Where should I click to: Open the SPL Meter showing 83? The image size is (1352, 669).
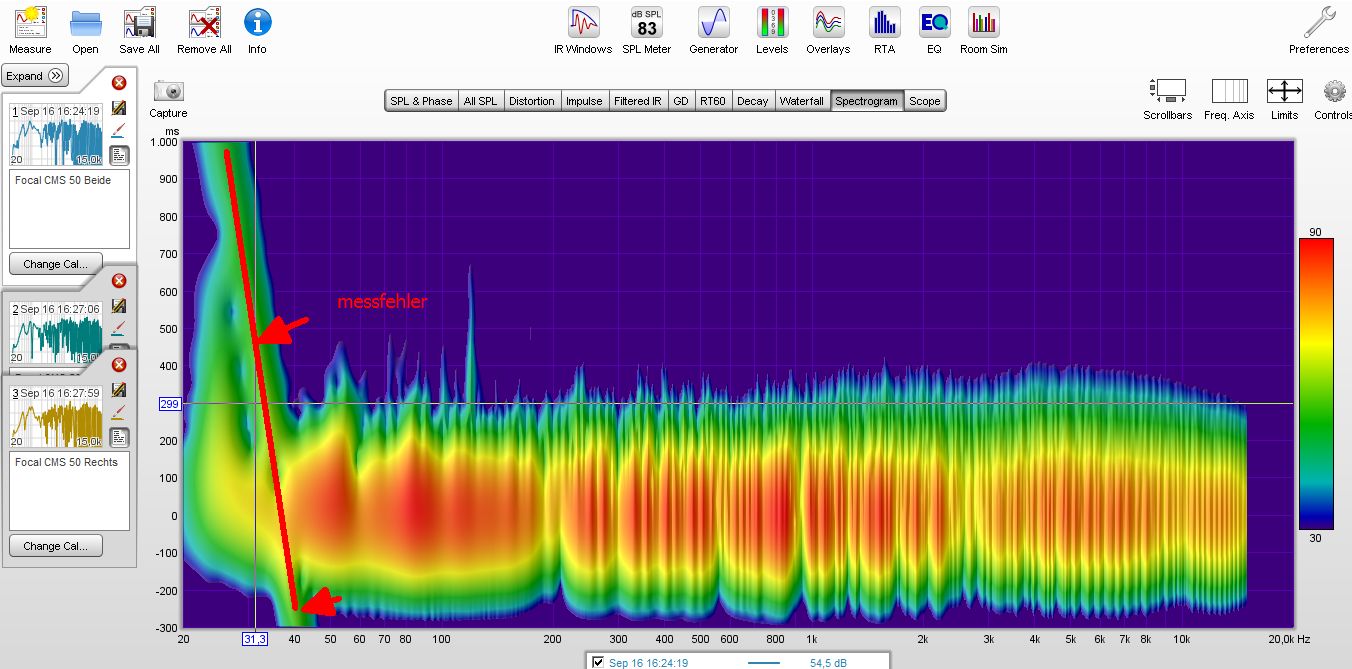[x=646, y=22]
